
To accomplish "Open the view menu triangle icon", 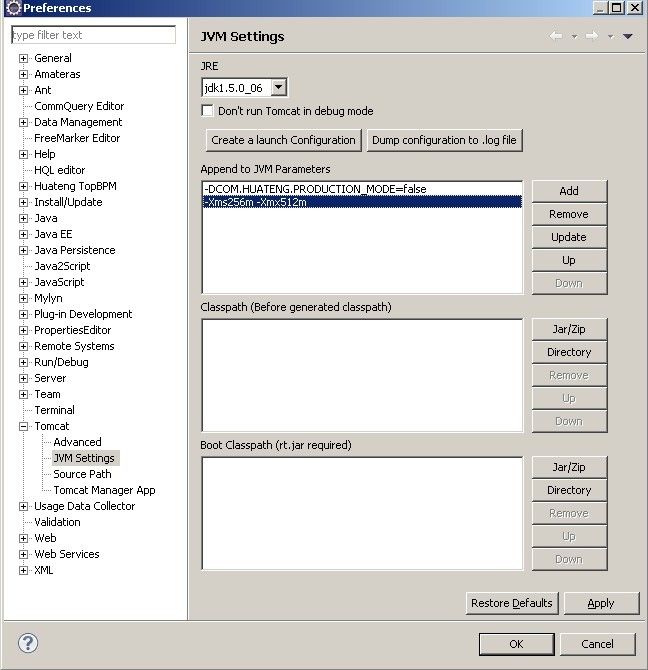I will click(627, 36).
